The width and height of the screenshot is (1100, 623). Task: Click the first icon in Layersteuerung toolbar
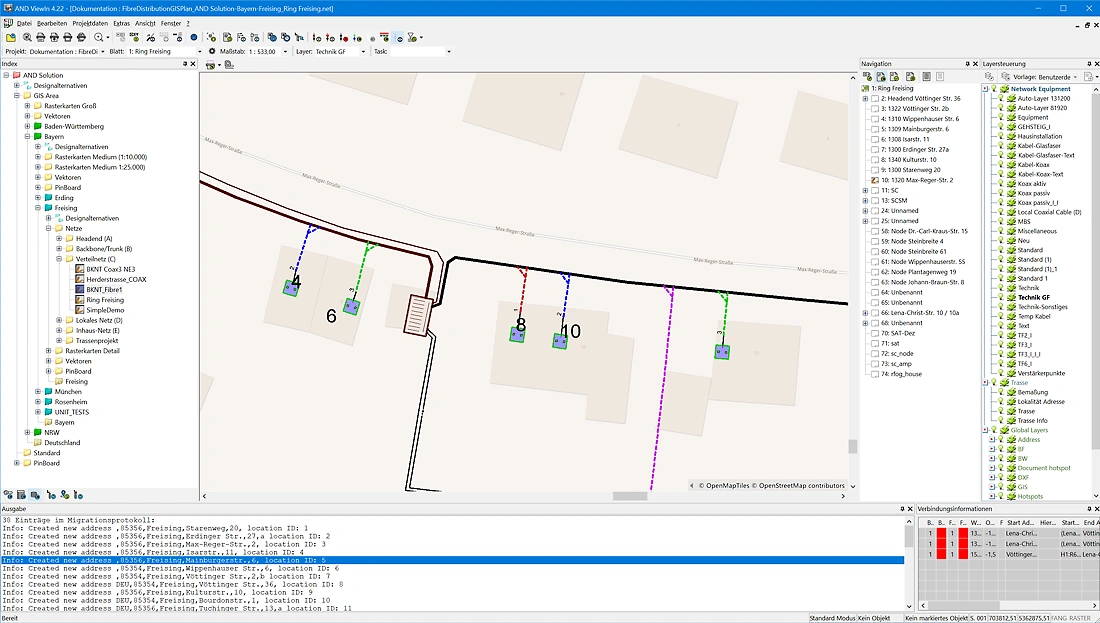(988, 76)
